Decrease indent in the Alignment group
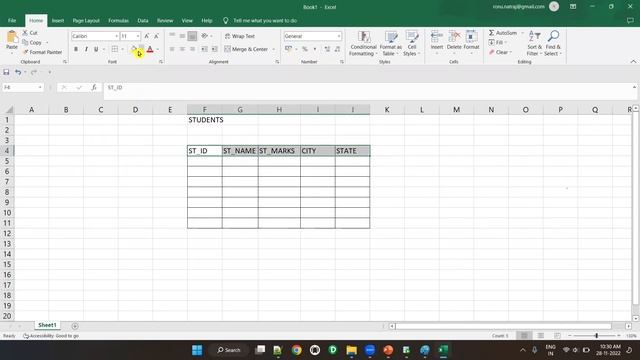The width and height of the screenshot is (640, 360). pyautogui.click(x=204, y=49)
